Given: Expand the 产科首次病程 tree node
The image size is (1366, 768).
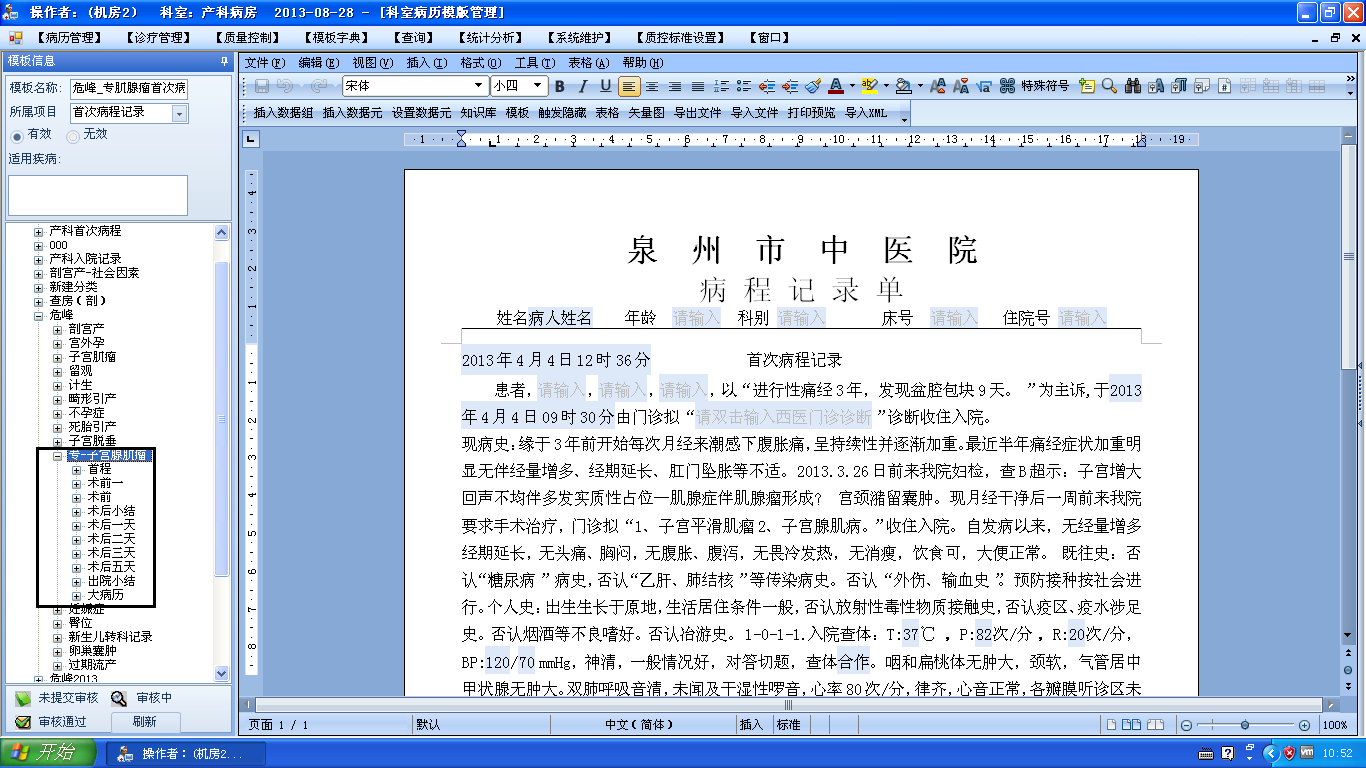Looking at the screenshot, I should (38, 231).
